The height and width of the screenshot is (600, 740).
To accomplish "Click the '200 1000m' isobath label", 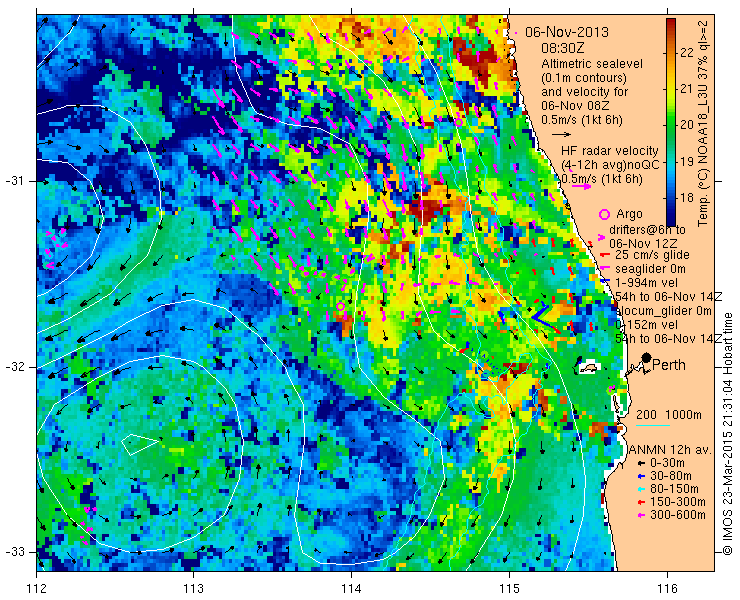I will click(669, 415).
